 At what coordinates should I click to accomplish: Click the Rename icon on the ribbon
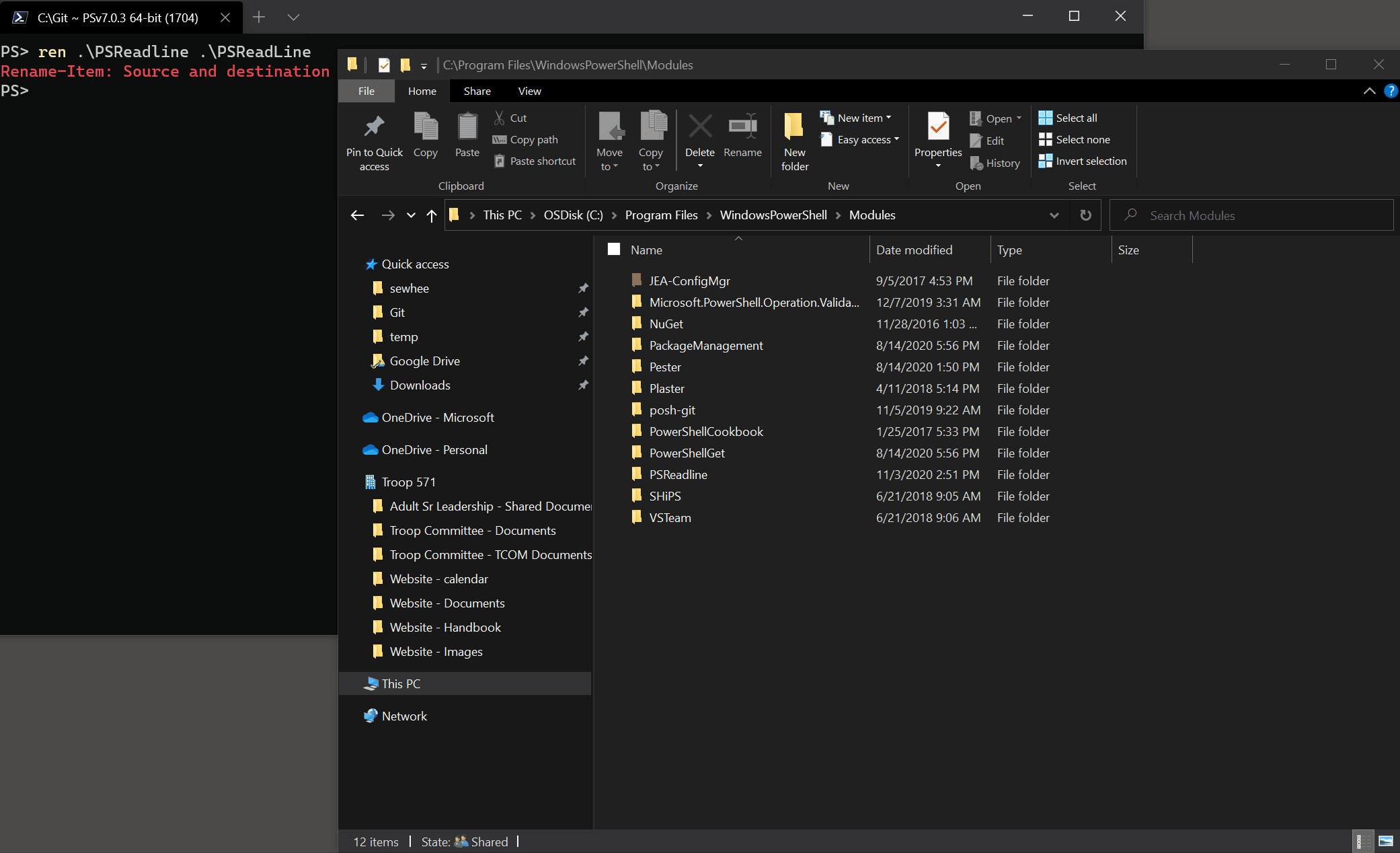pos(742,135)
